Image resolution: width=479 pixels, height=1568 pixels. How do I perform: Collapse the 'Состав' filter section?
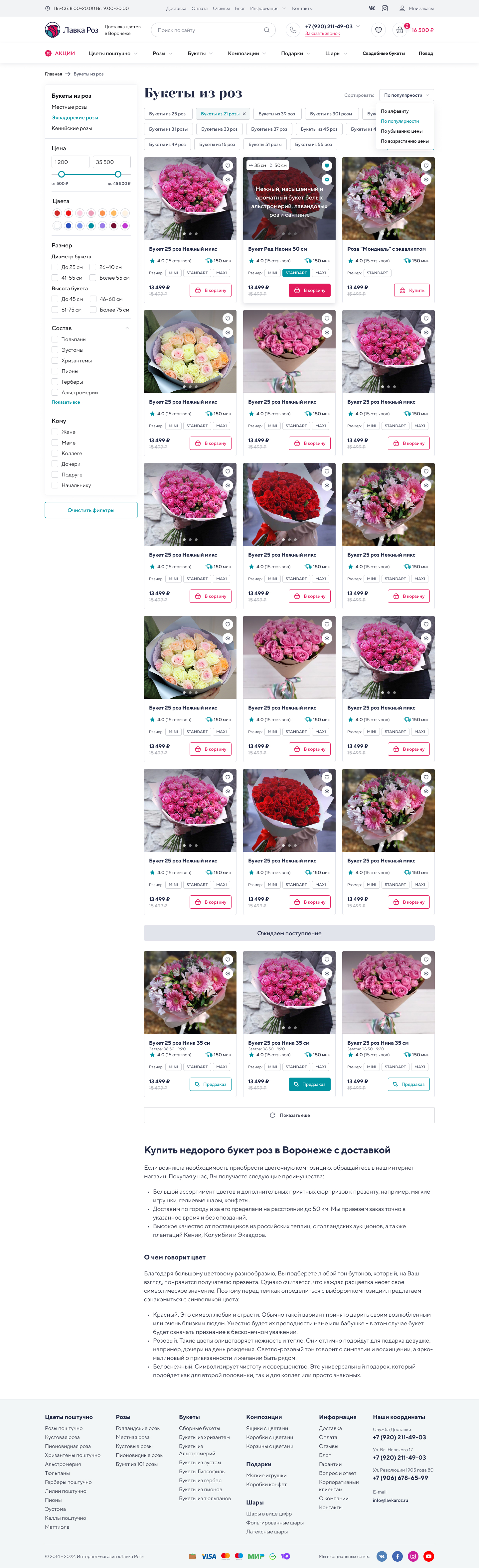coord(127,328)
